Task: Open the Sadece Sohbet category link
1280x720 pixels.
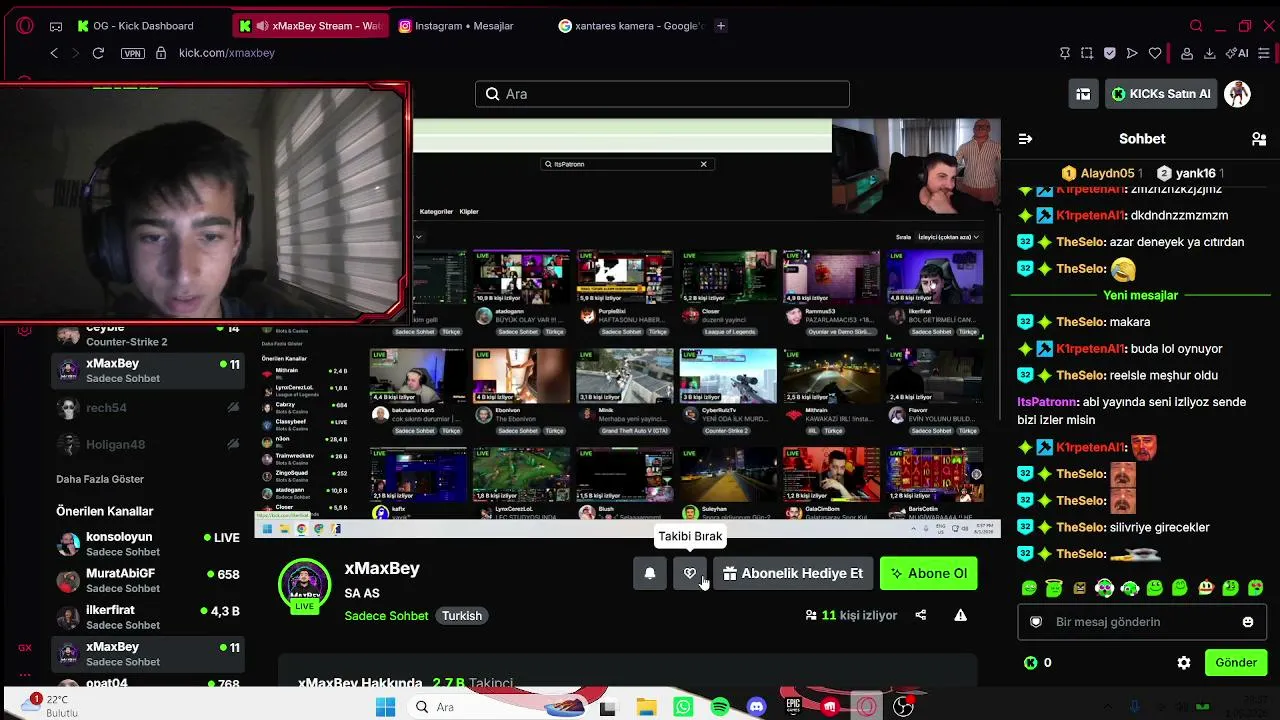Action: coord(386,616)
